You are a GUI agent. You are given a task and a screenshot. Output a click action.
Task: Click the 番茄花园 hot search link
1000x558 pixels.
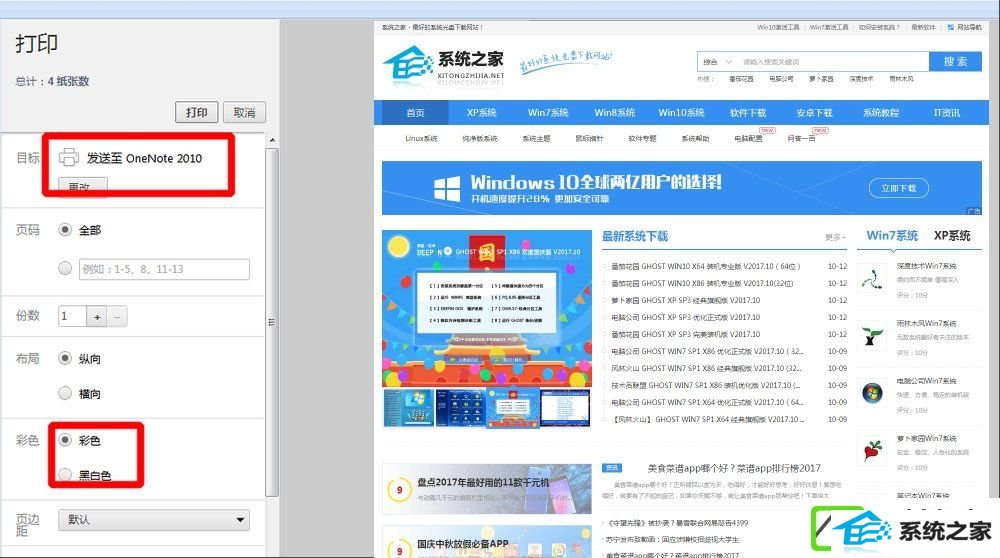point(741,79)
